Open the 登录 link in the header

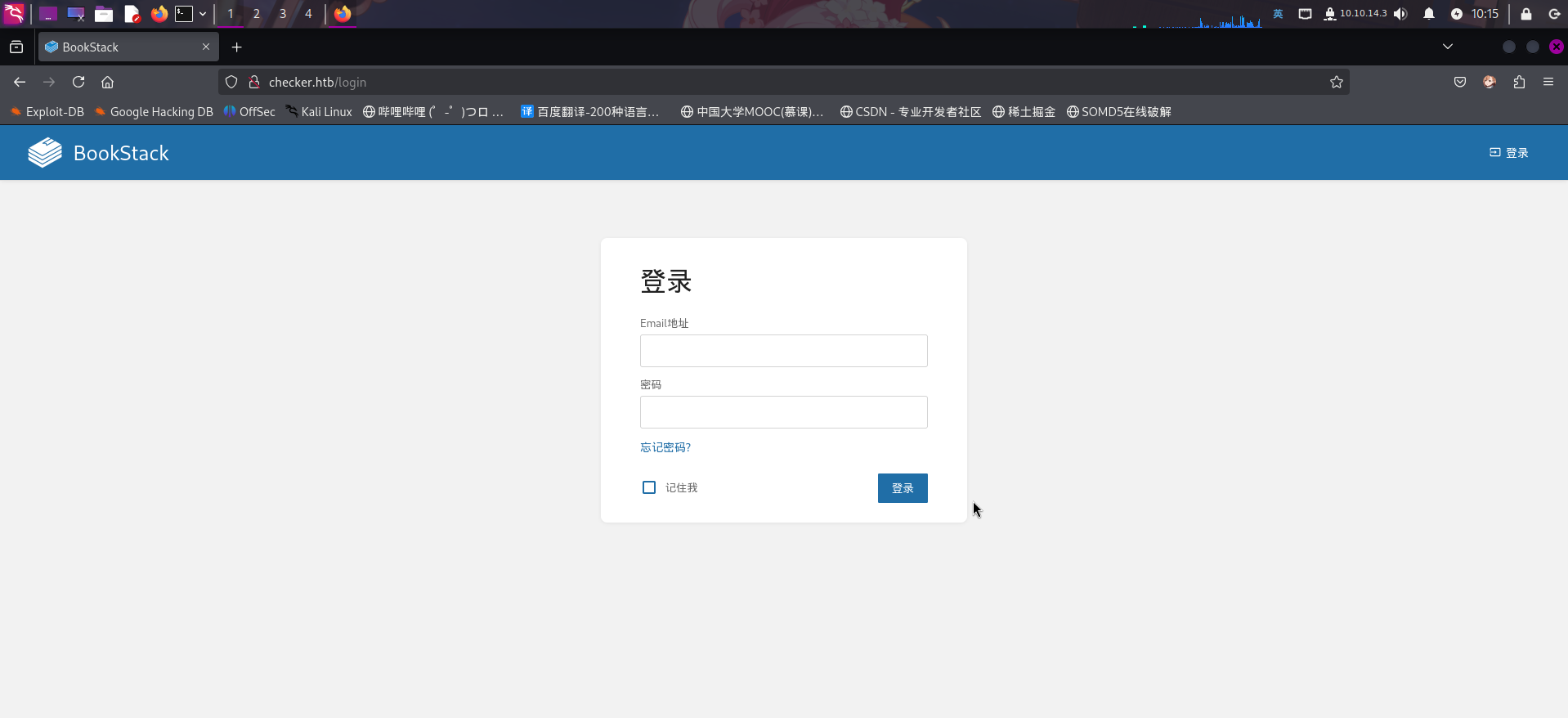1508,153
